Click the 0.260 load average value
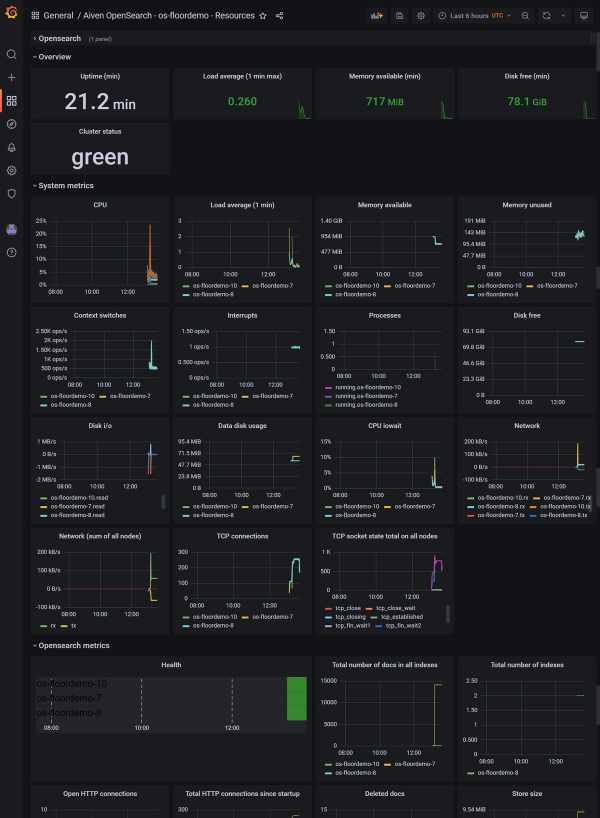This screenshot has height=818, width=600. tap(242, 102)
